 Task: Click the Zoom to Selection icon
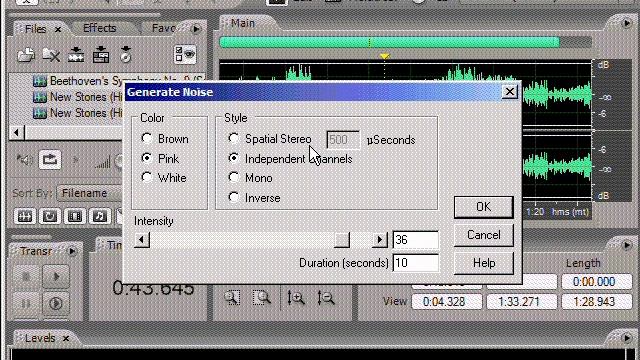pos(261,298)
